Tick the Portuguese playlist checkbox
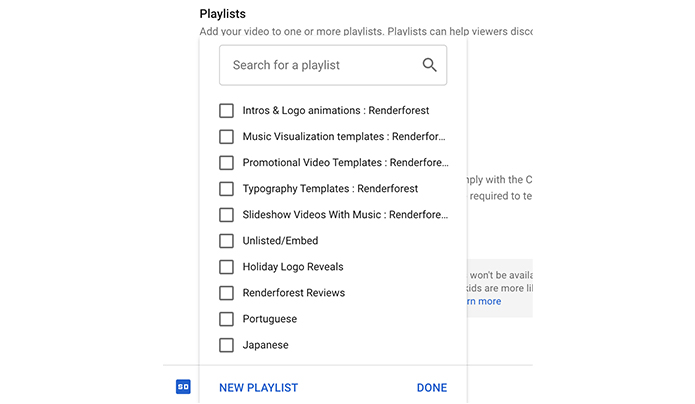695x404 pixels. click(x=226, y=319)
